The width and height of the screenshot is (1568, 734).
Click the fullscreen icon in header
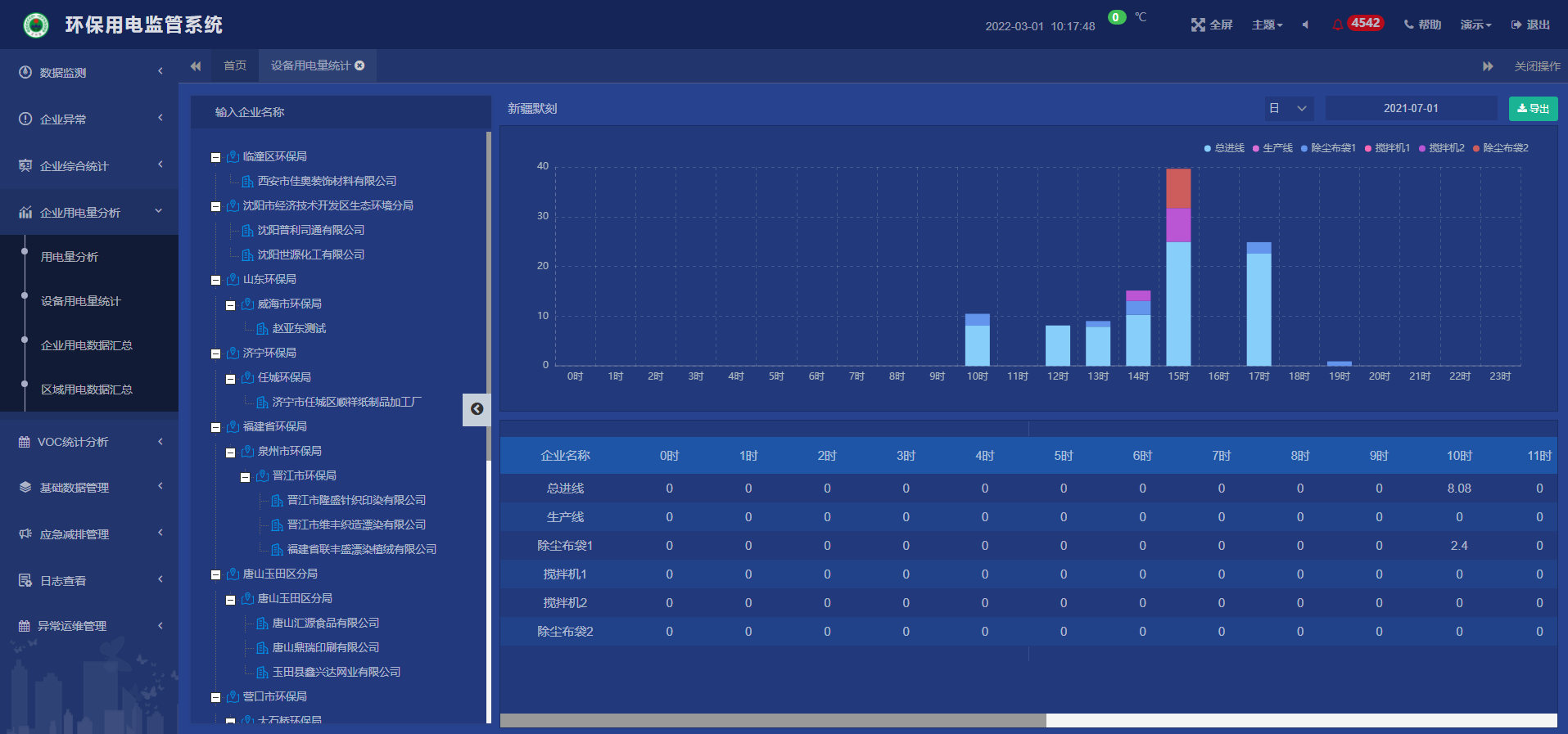[1198, 25]
